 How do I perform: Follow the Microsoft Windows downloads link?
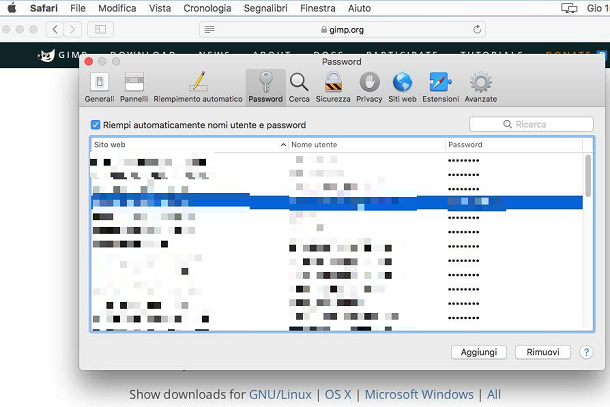[x=419, y=395]
